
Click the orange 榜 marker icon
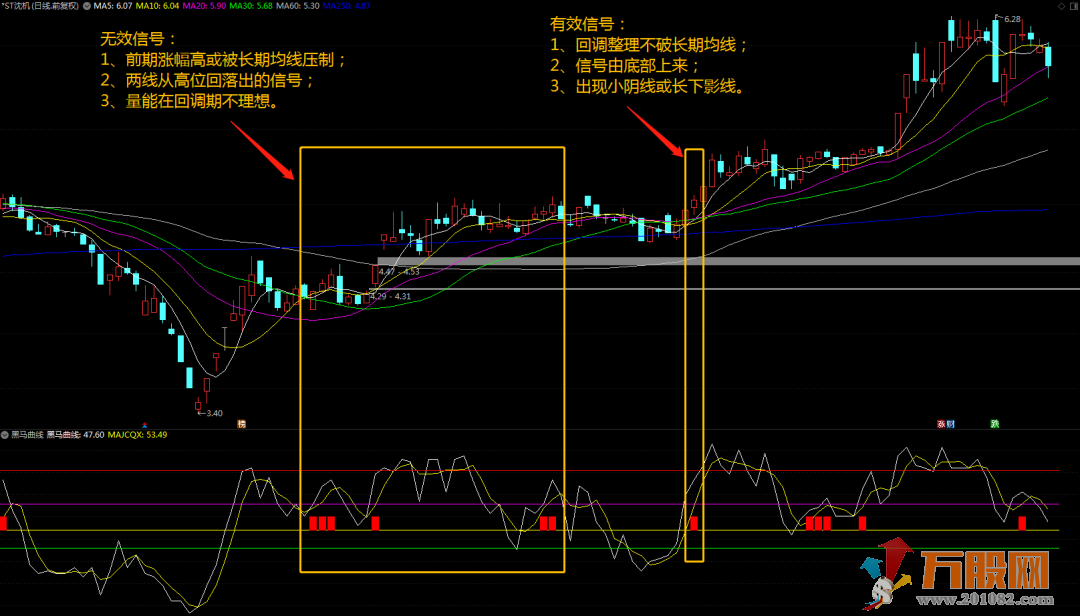click(241, 424)
